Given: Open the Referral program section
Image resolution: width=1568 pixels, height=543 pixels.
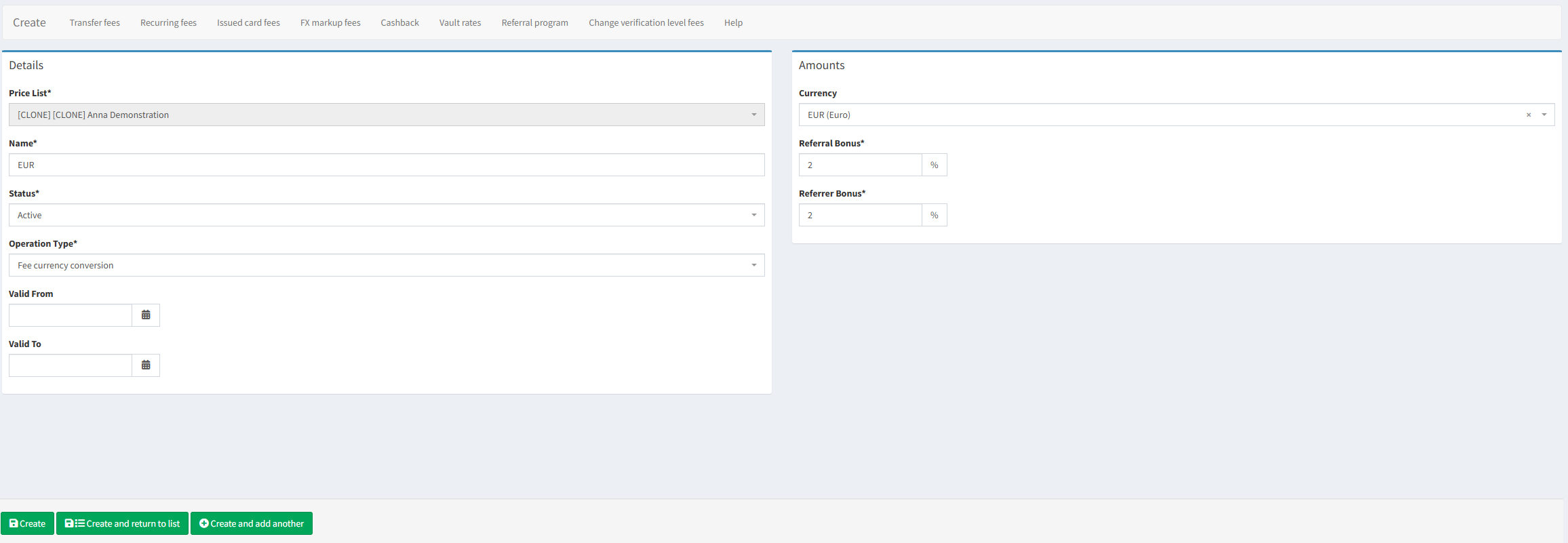Looking at the screenshot, I should point(534,22).
